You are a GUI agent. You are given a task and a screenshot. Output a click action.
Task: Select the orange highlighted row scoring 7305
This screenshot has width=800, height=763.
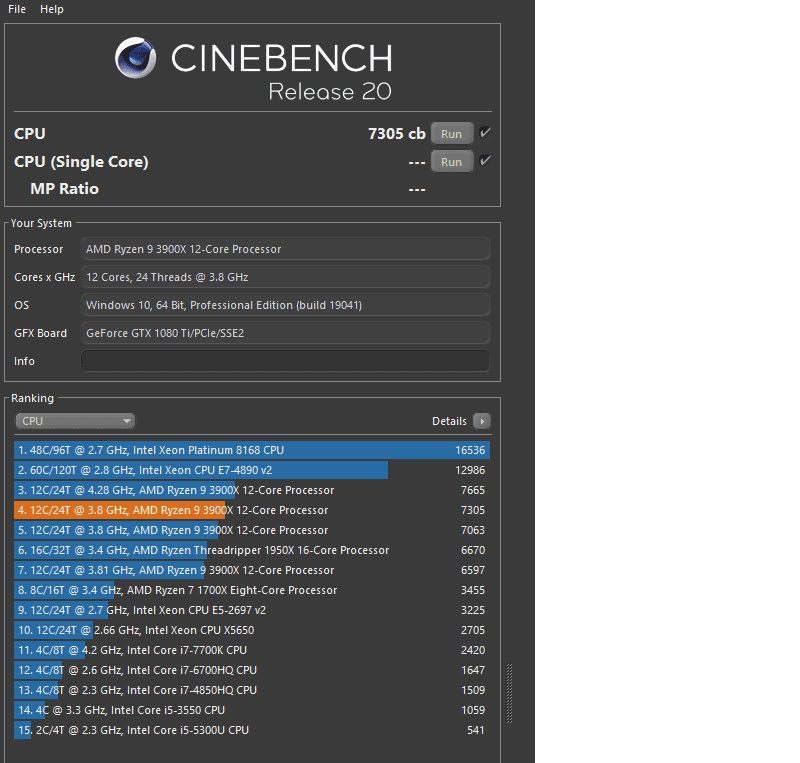click(x=252, y=510)
